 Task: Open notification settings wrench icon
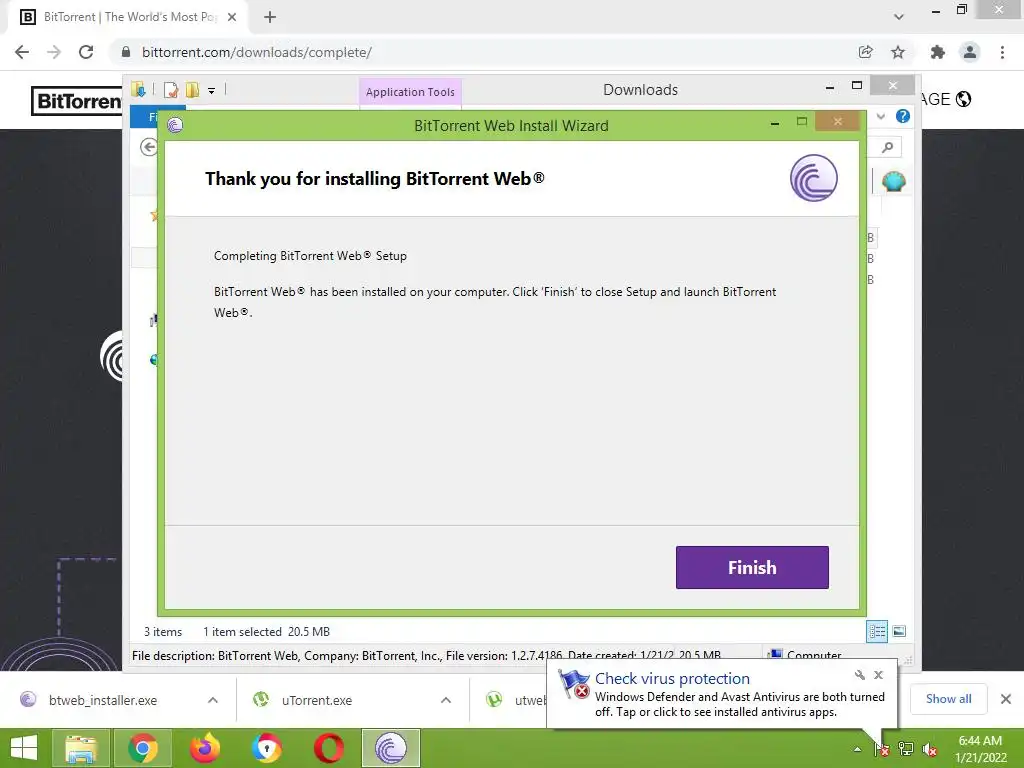click(x=859, y=675)
